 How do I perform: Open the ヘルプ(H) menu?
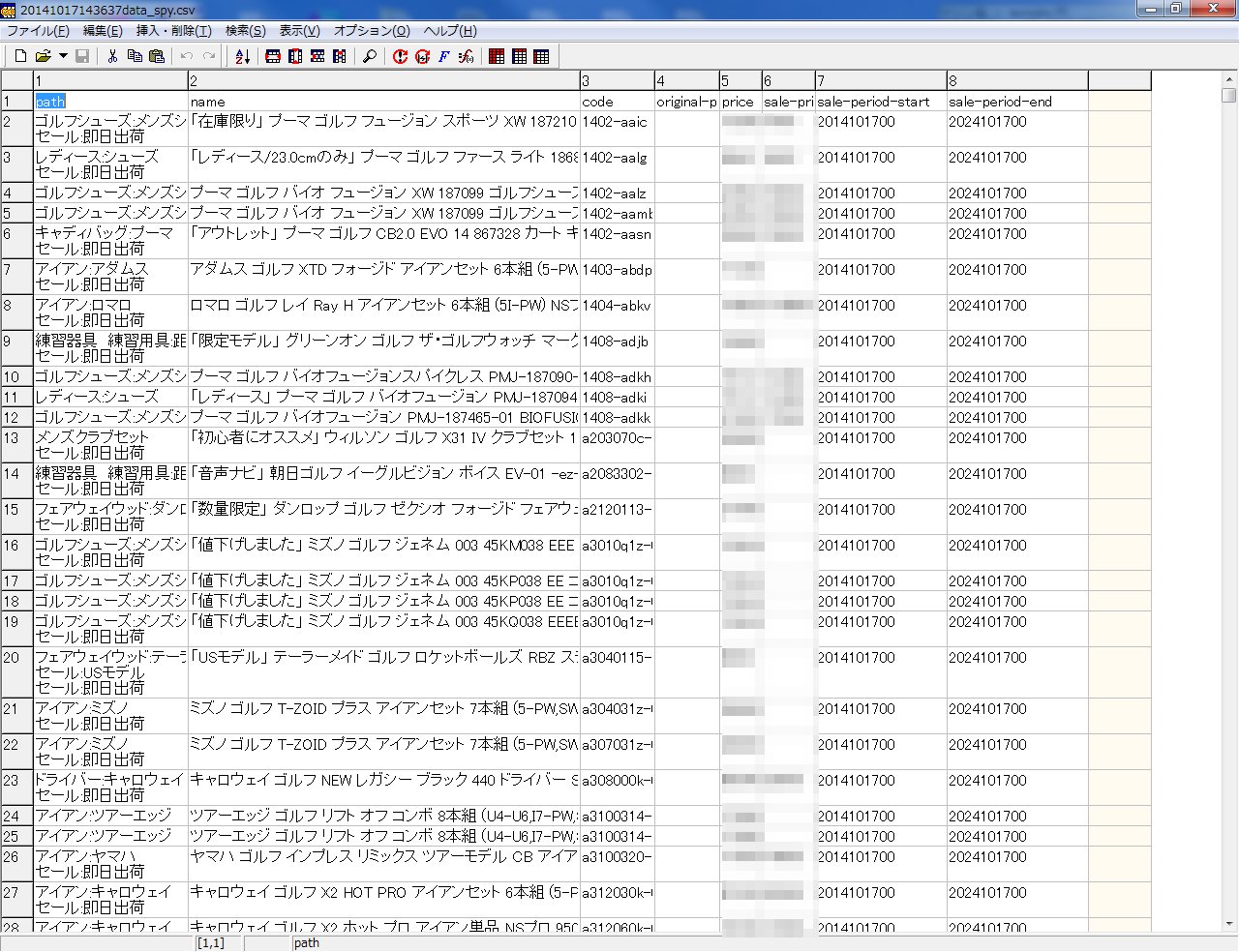click(450, 31)
